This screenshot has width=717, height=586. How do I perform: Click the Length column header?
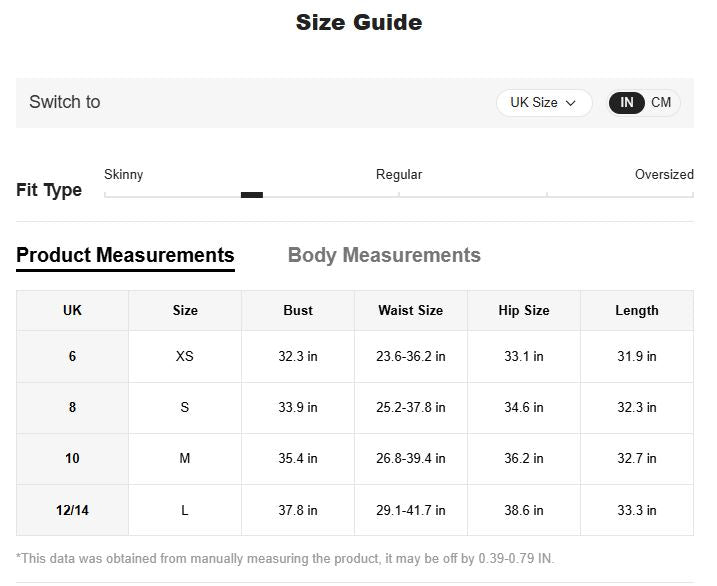tap(636, 310)
